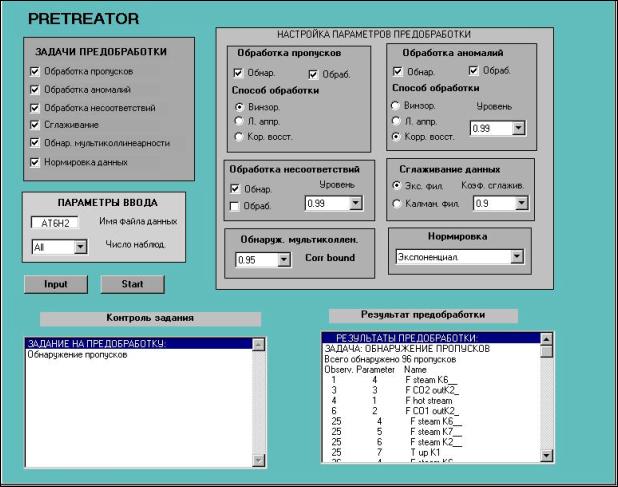
Task: Toggle 'Обнар. мультиколлинеарности' checkbox
Action: [x=35, y=143]
